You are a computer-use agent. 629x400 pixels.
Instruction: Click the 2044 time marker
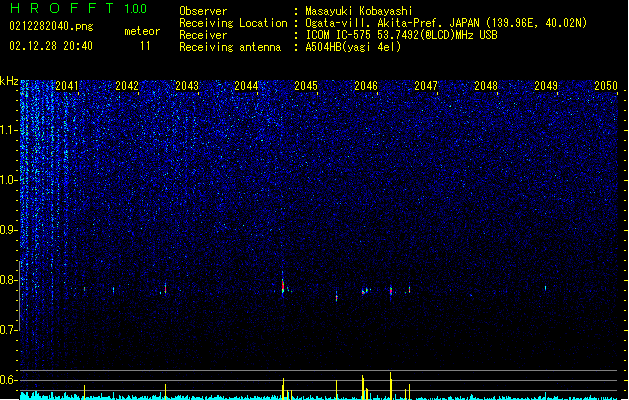pos(246,86)
